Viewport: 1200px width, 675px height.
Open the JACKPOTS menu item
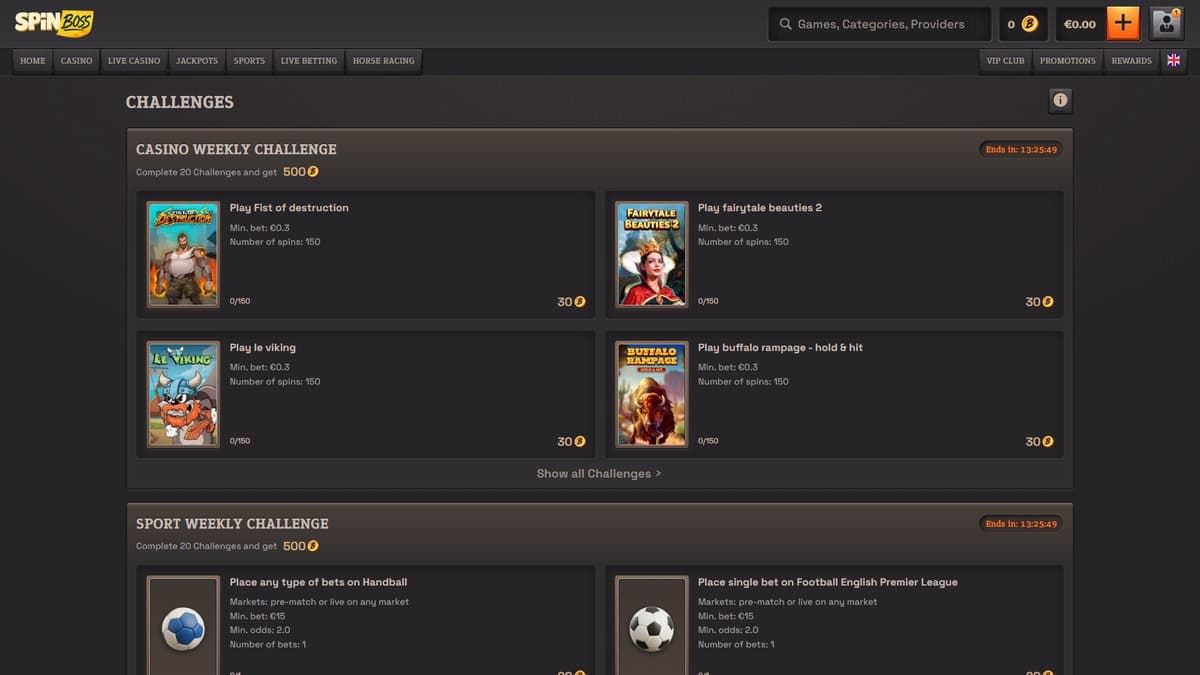[197, 61]
